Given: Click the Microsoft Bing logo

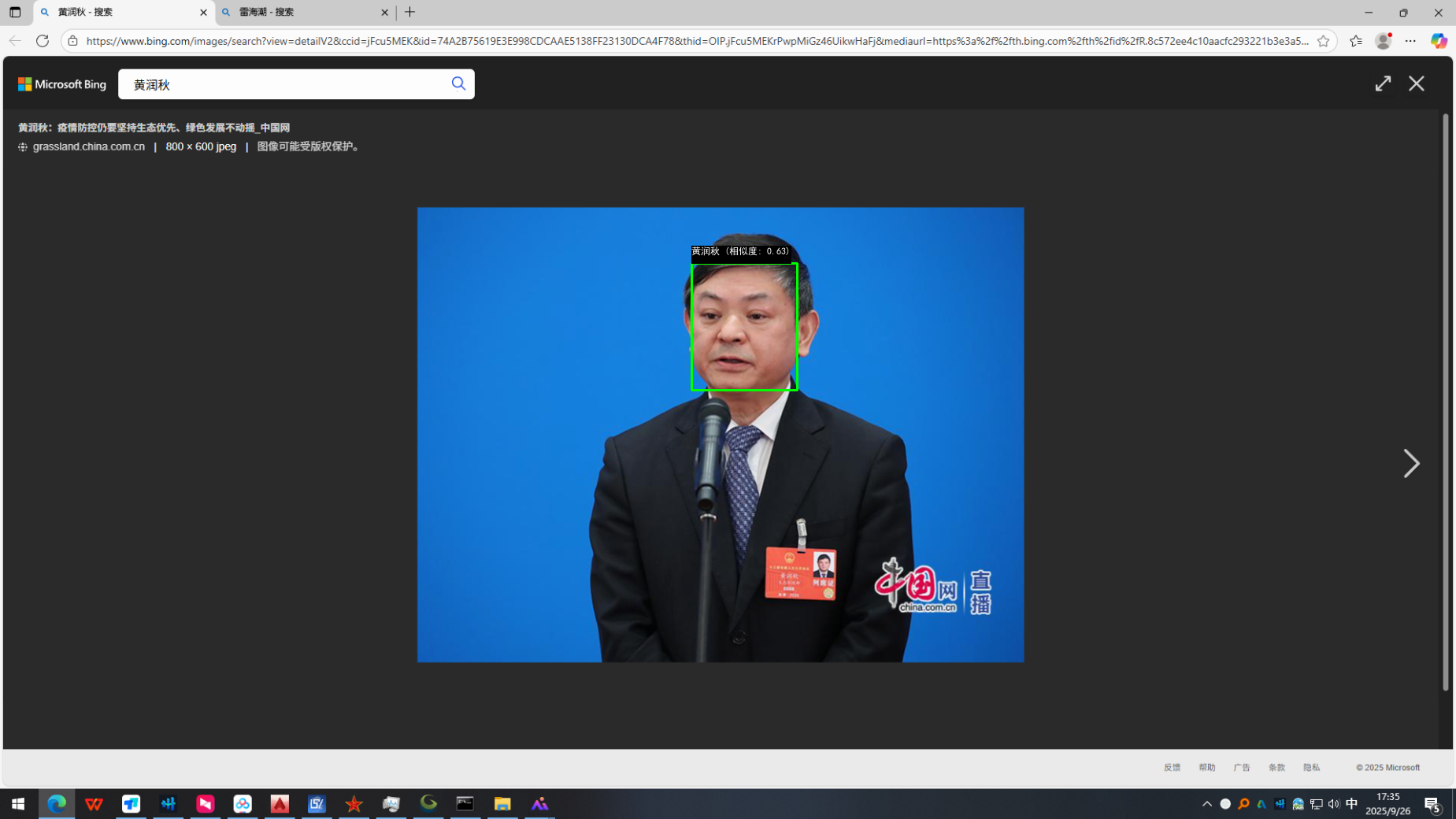Looking at the screenshot, I should tap(62, 84).
